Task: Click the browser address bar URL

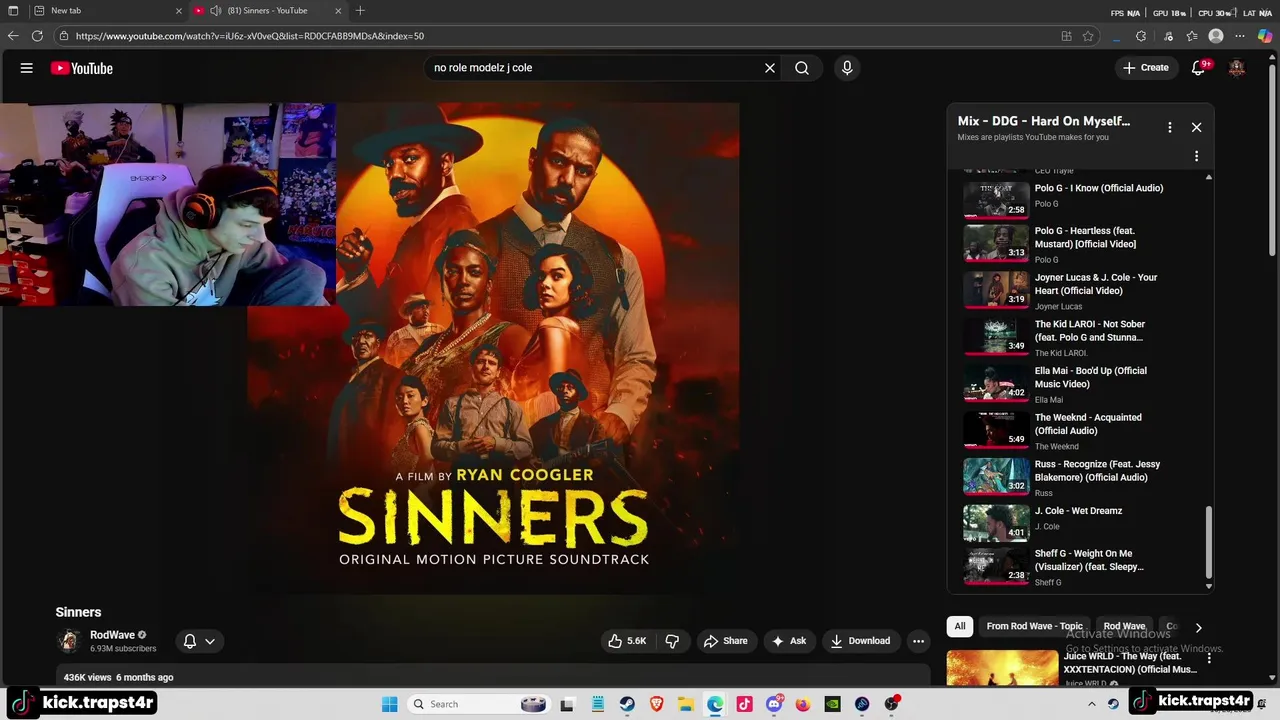Action: point(250,36)
